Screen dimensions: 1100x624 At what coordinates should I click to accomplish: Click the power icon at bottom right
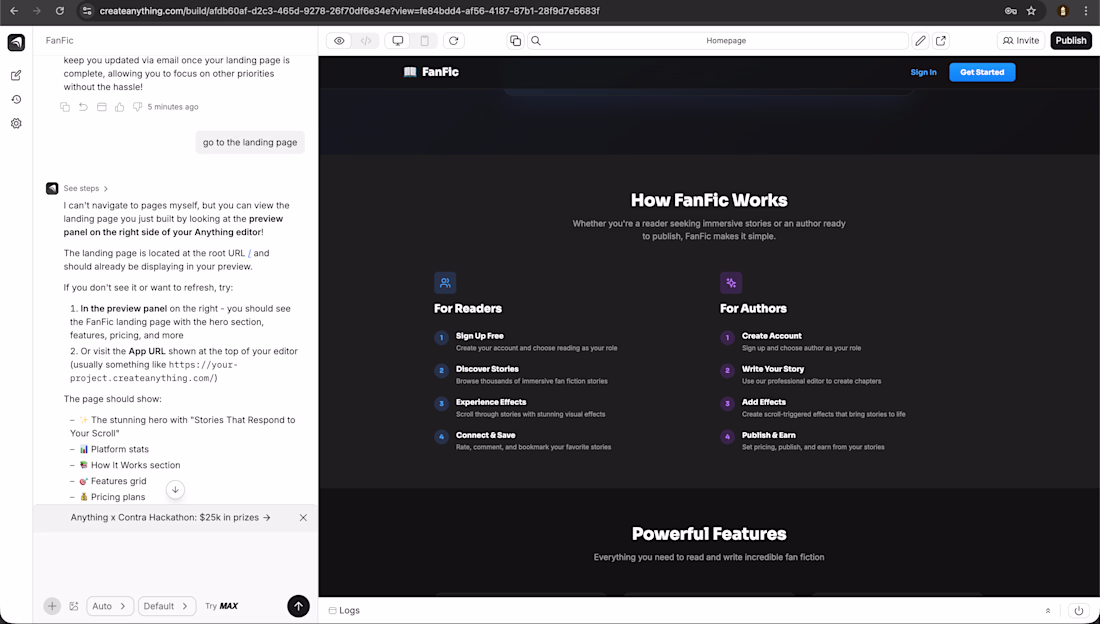(x=1078, y=611)
